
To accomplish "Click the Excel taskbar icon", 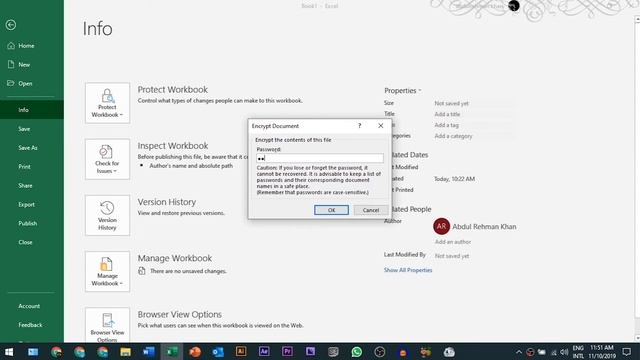I will (x=172, y=352).
